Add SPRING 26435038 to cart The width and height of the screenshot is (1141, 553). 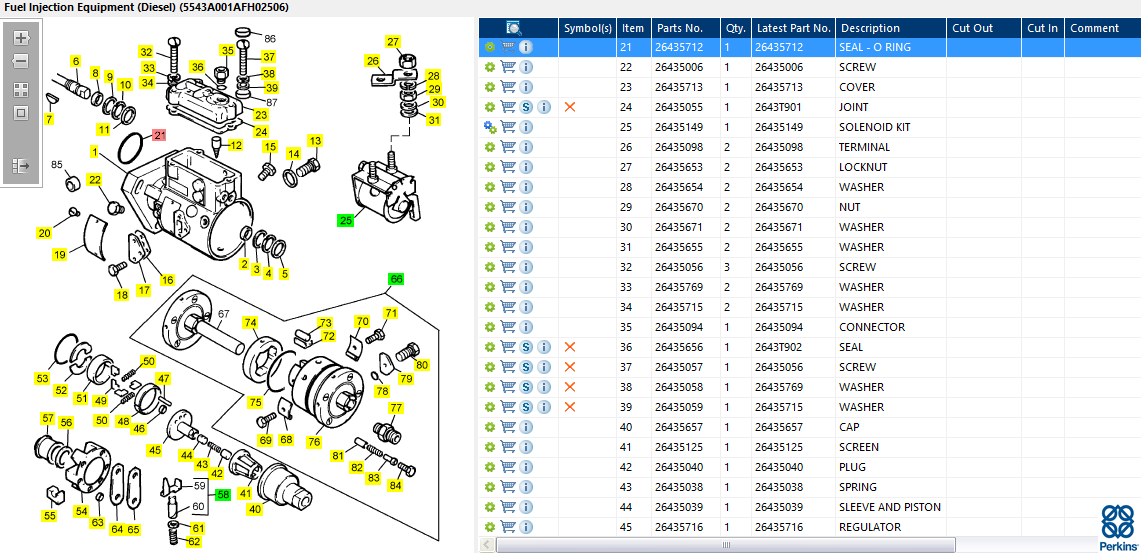pos(508,488)
